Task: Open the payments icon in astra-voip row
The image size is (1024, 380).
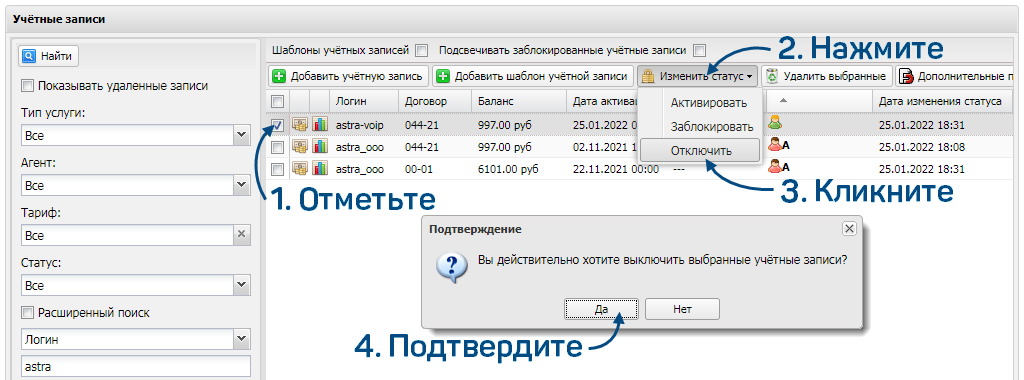Action: point(300,124)
